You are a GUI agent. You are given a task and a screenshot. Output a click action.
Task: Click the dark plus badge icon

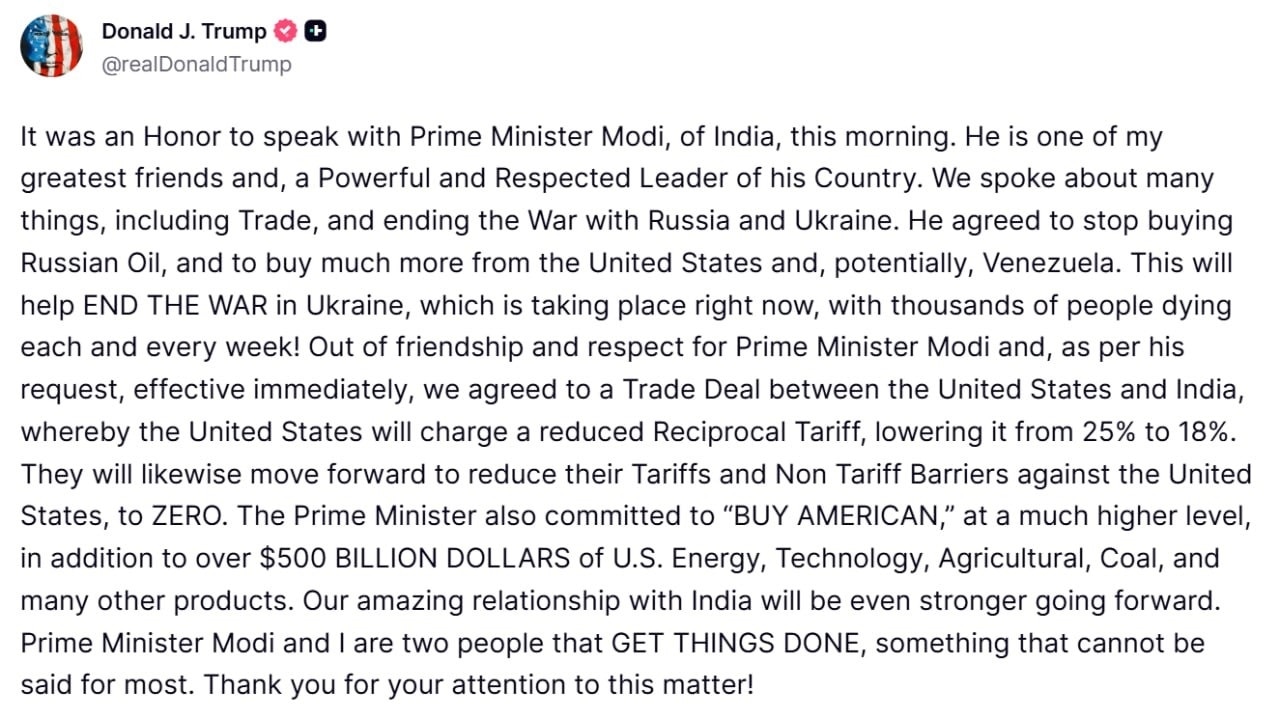(316, 32)
